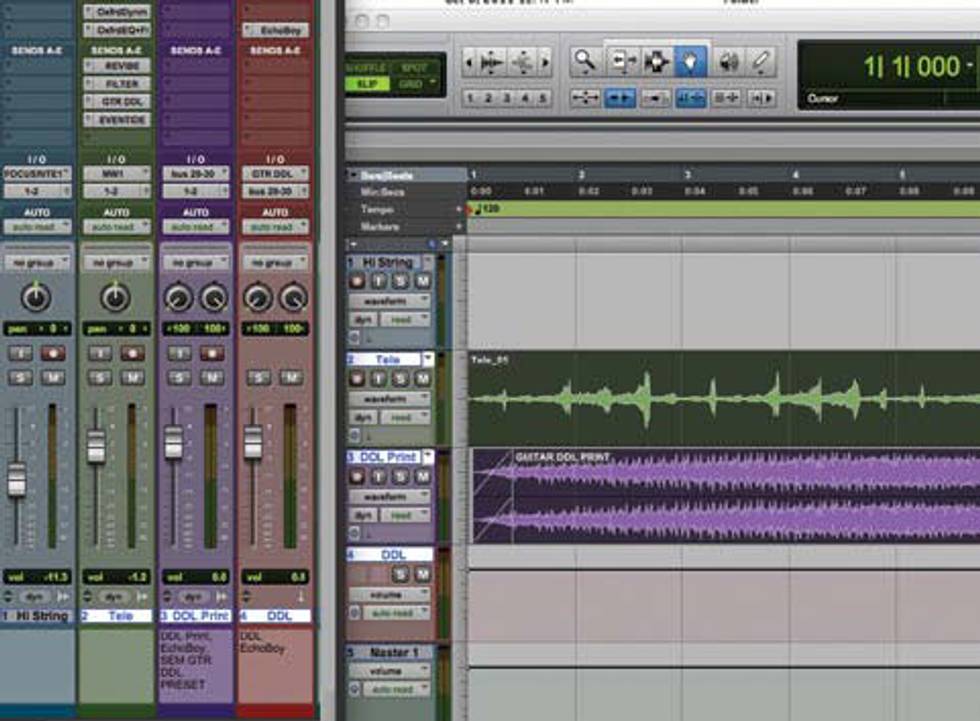Click the Min:Secs ruler label
Screen dimensions: 980x721
coord(382,192)
